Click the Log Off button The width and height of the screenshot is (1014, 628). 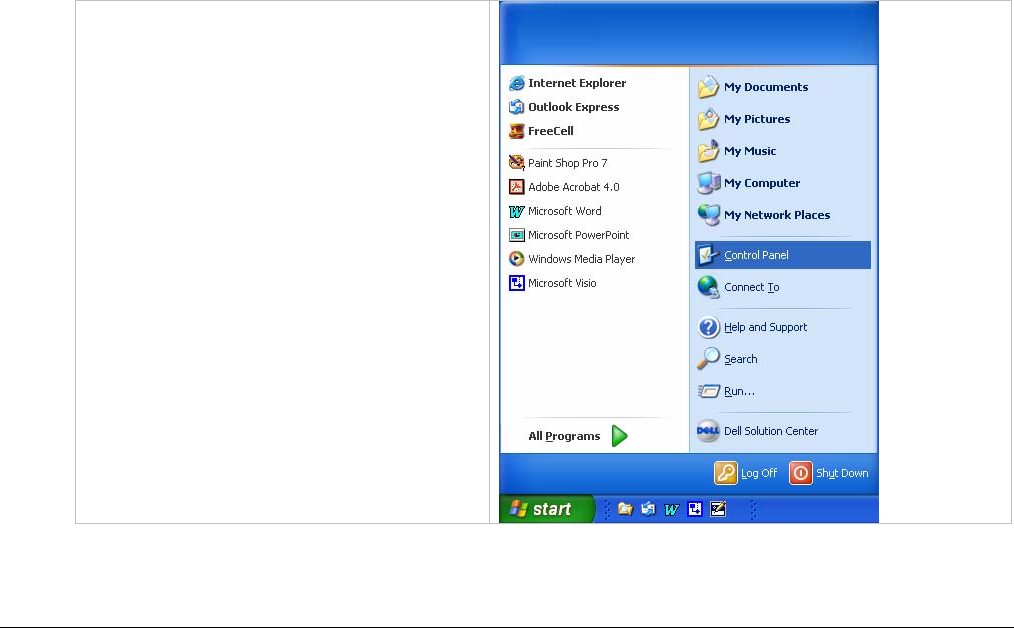(746, 473)
